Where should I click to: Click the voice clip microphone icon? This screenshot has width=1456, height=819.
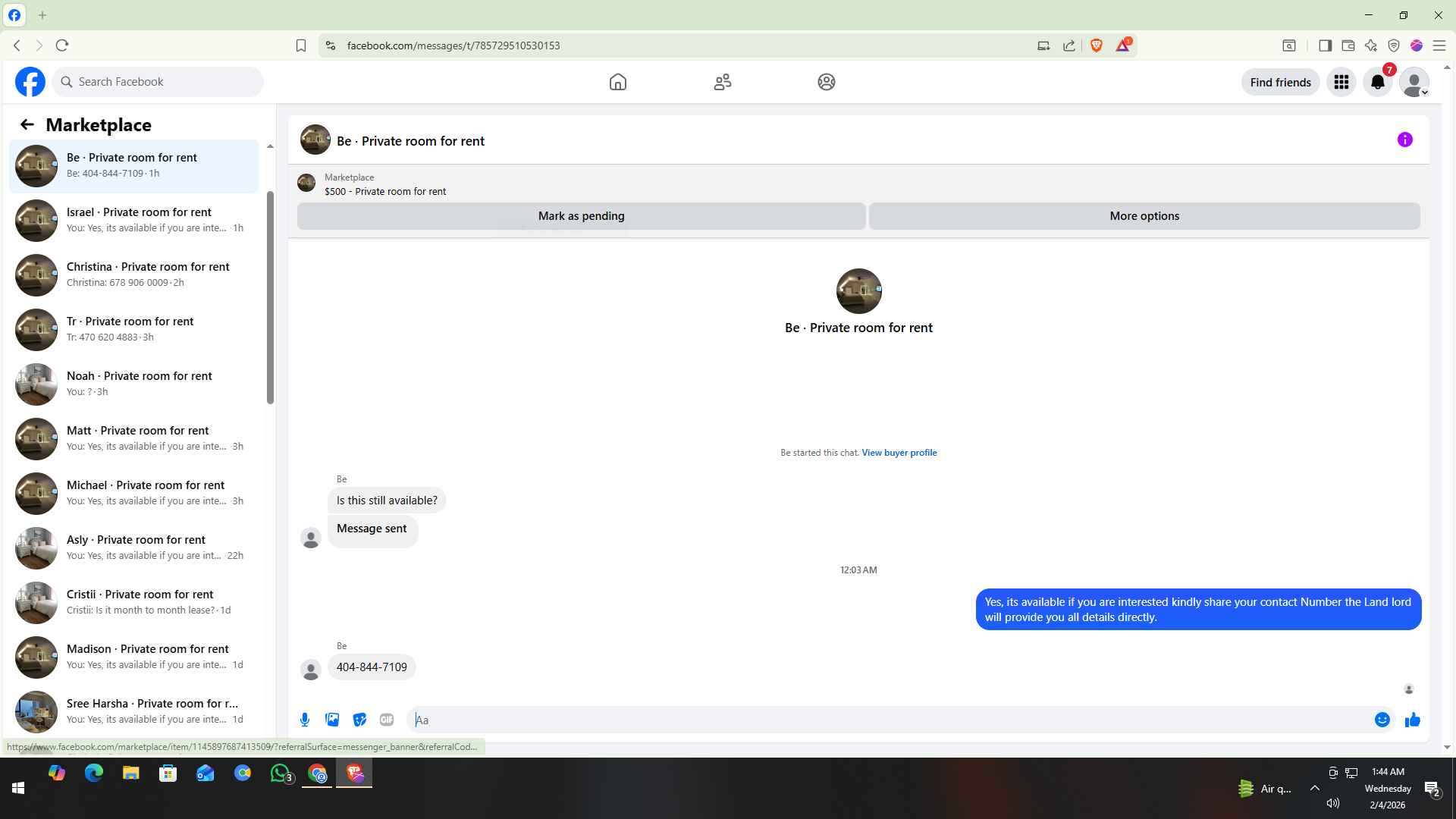pyautogui.click(x=305, y=720)
